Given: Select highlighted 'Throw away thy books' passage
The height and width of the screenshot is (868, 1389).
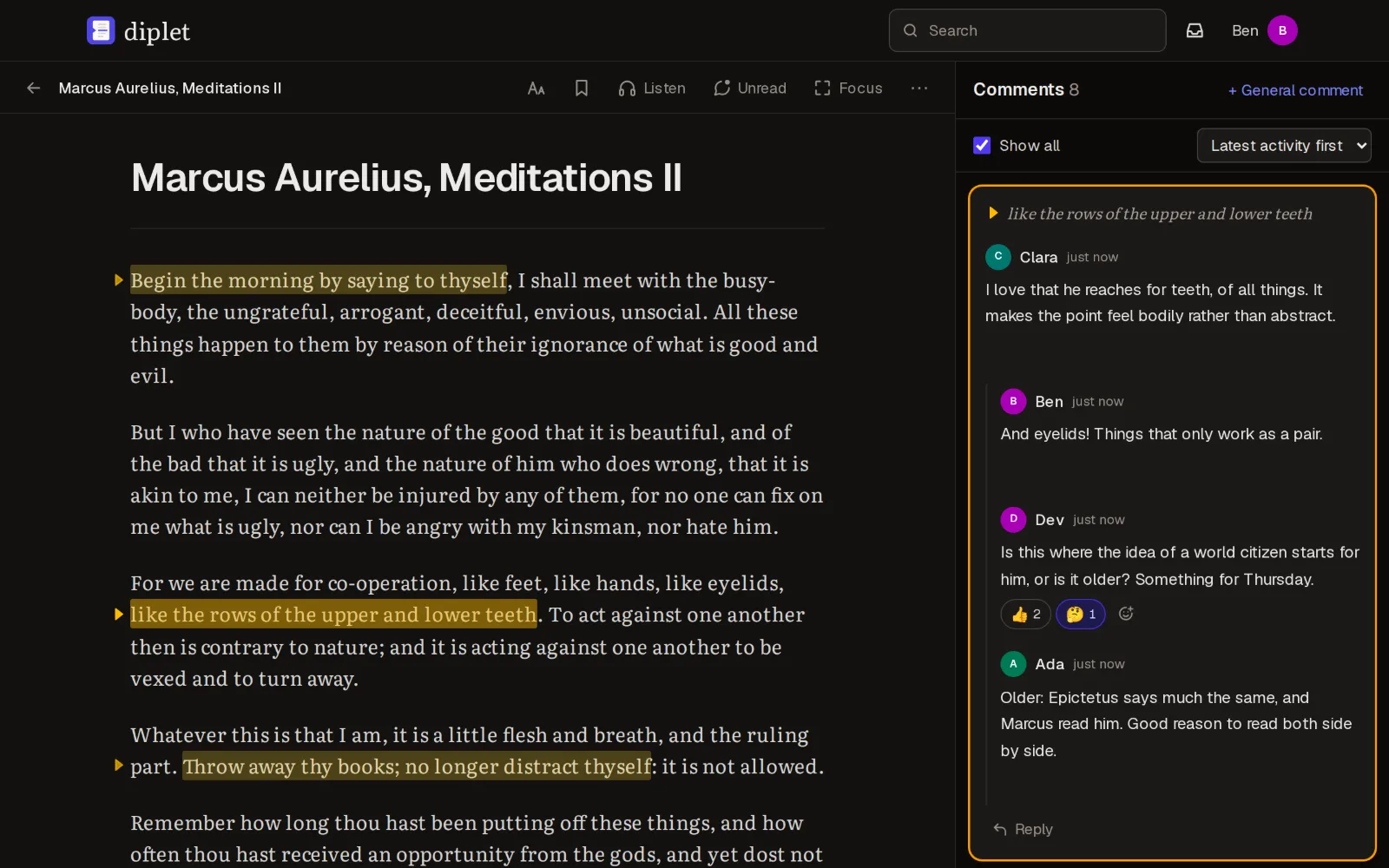Looking at the screenshot, I should tap(417, 766).
